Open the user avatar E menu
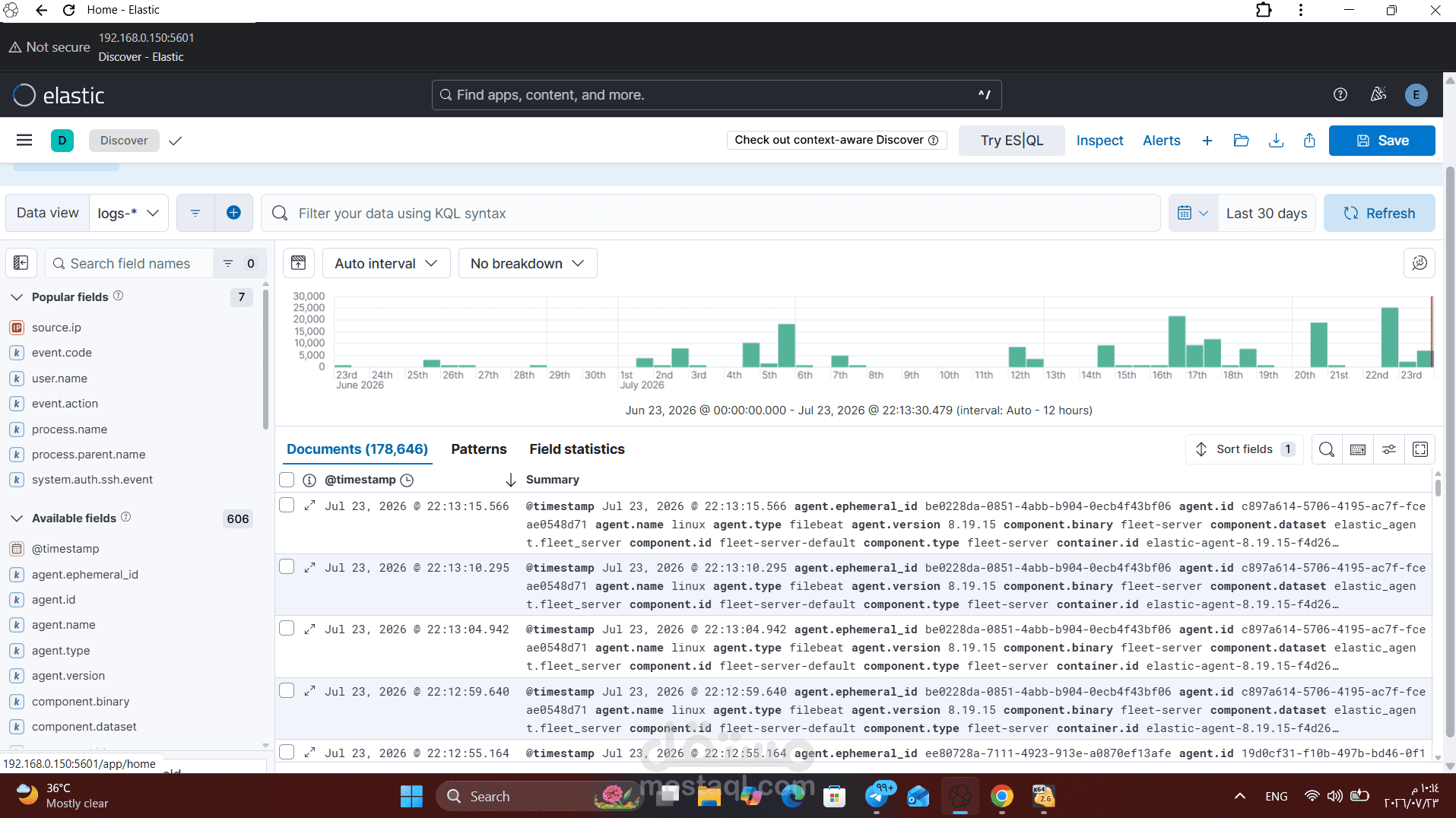1456x818 pixels. coord(1416,95)
